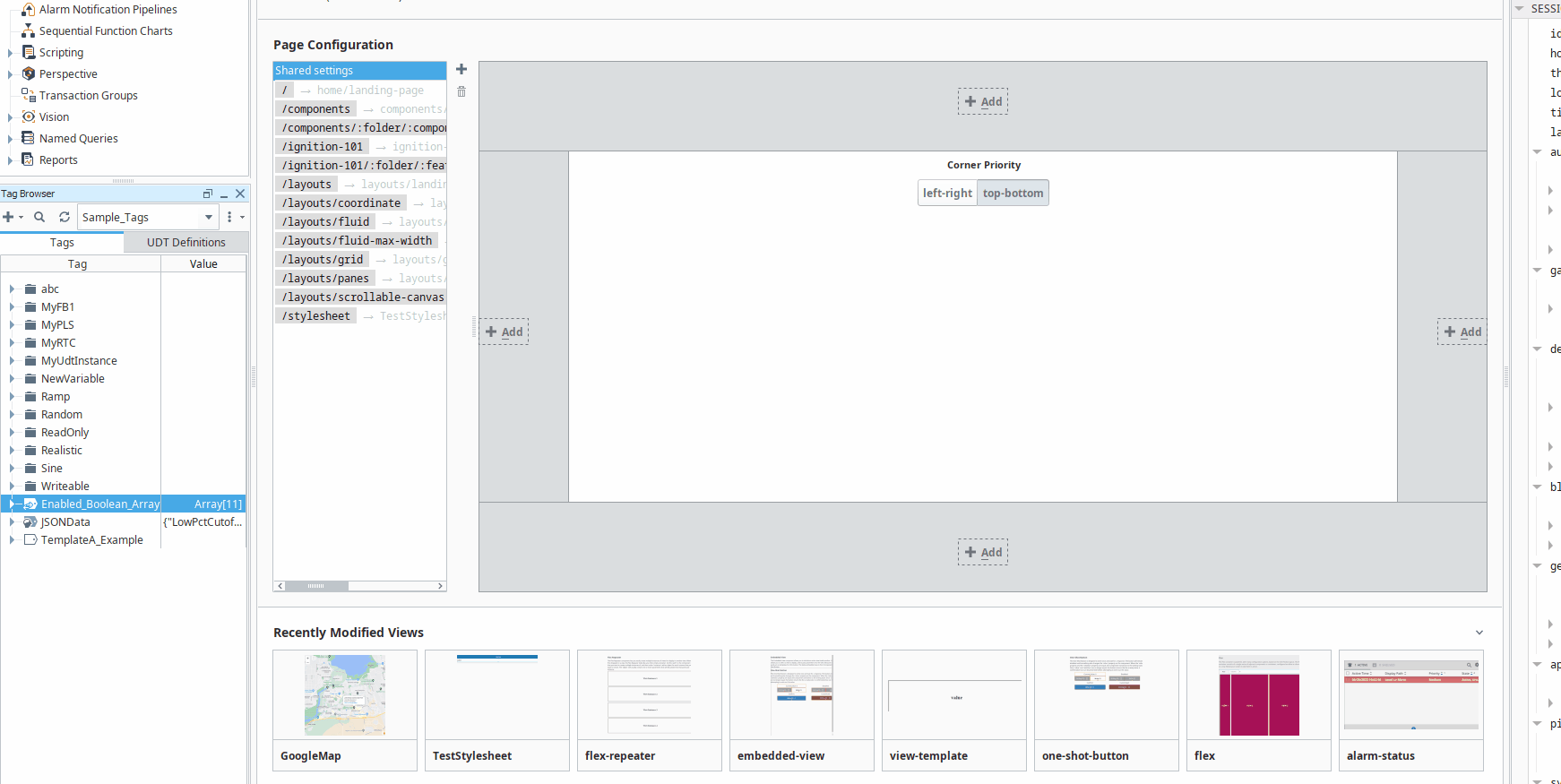
Task: Expand the Writeable tag folder
Action: click(x=12, y=487)
